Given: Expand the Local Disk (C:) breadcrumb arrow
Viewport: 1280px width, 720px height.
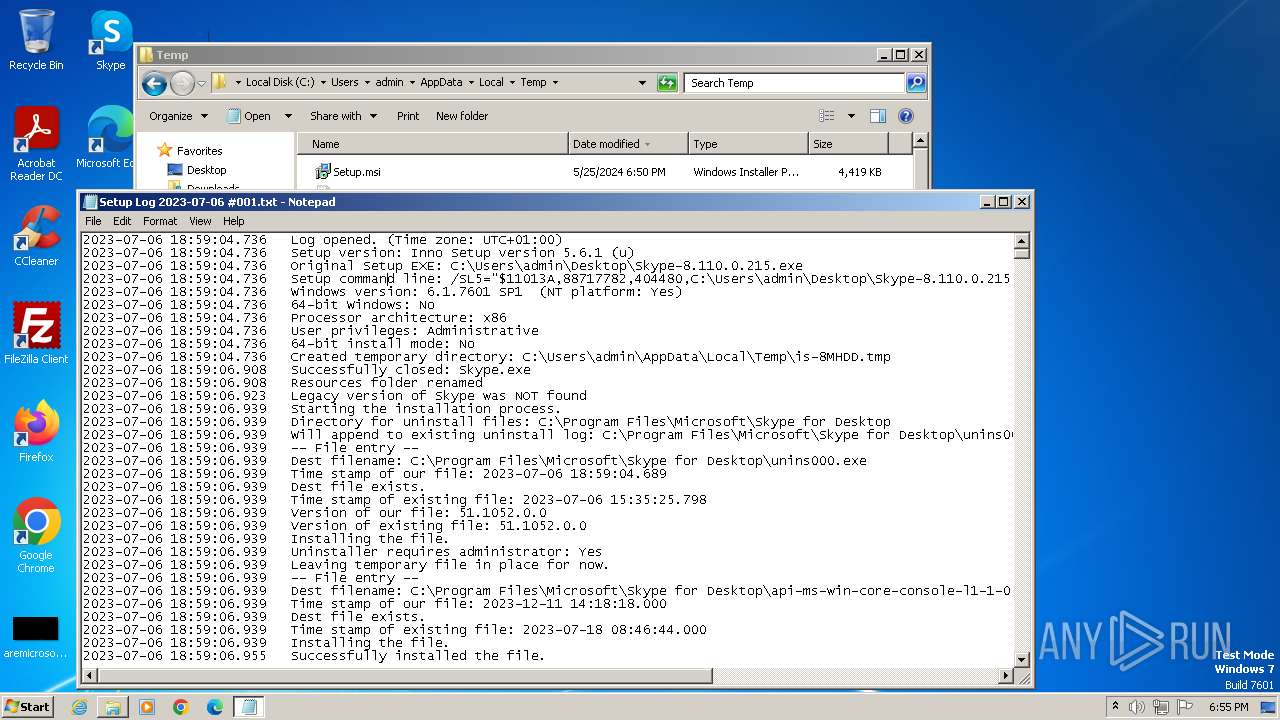Looking at the screenshot, I should coord(323,83).
